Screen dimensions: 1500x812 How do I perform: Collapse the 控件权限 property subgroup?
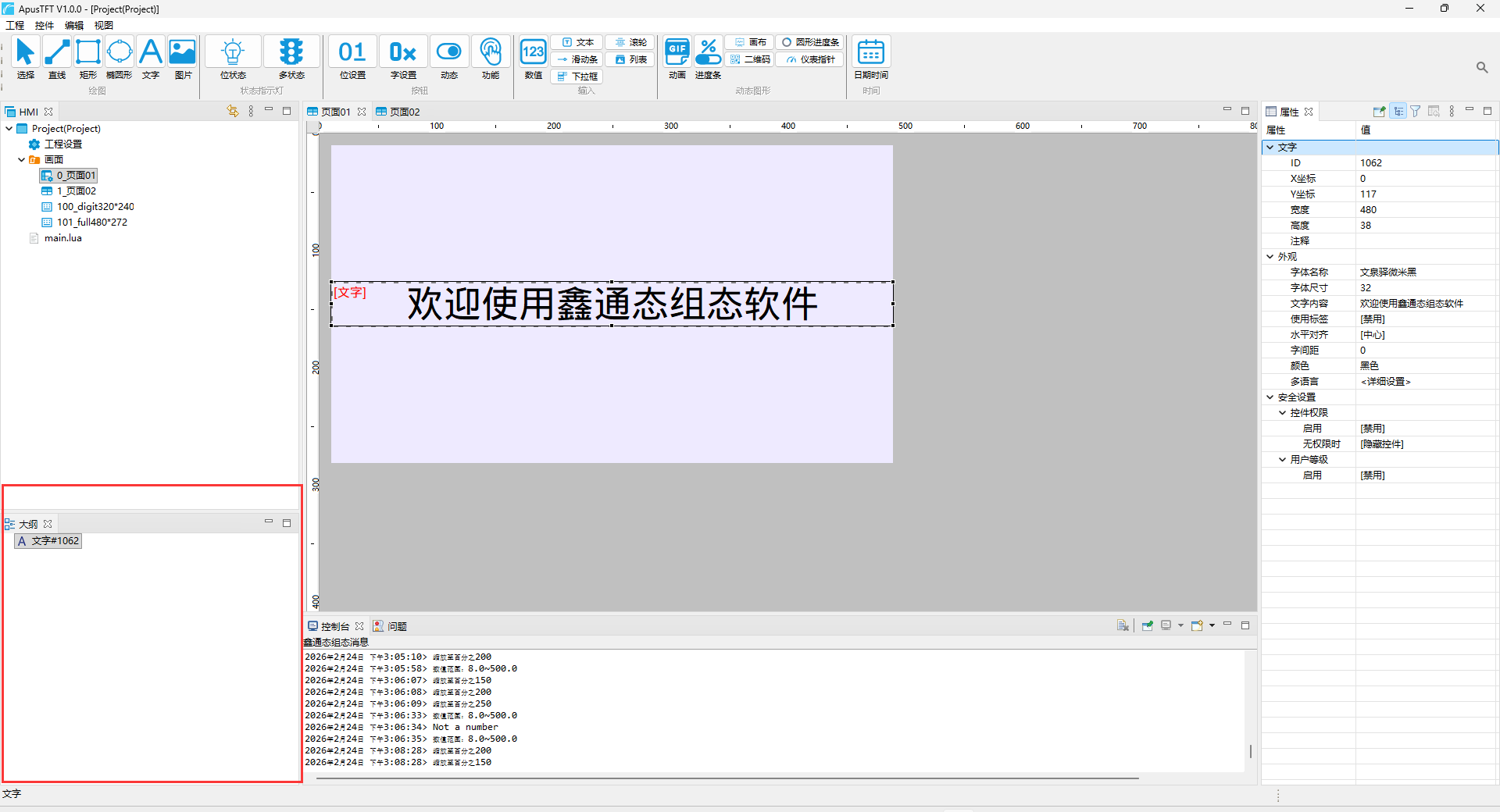click(1283, 412)
